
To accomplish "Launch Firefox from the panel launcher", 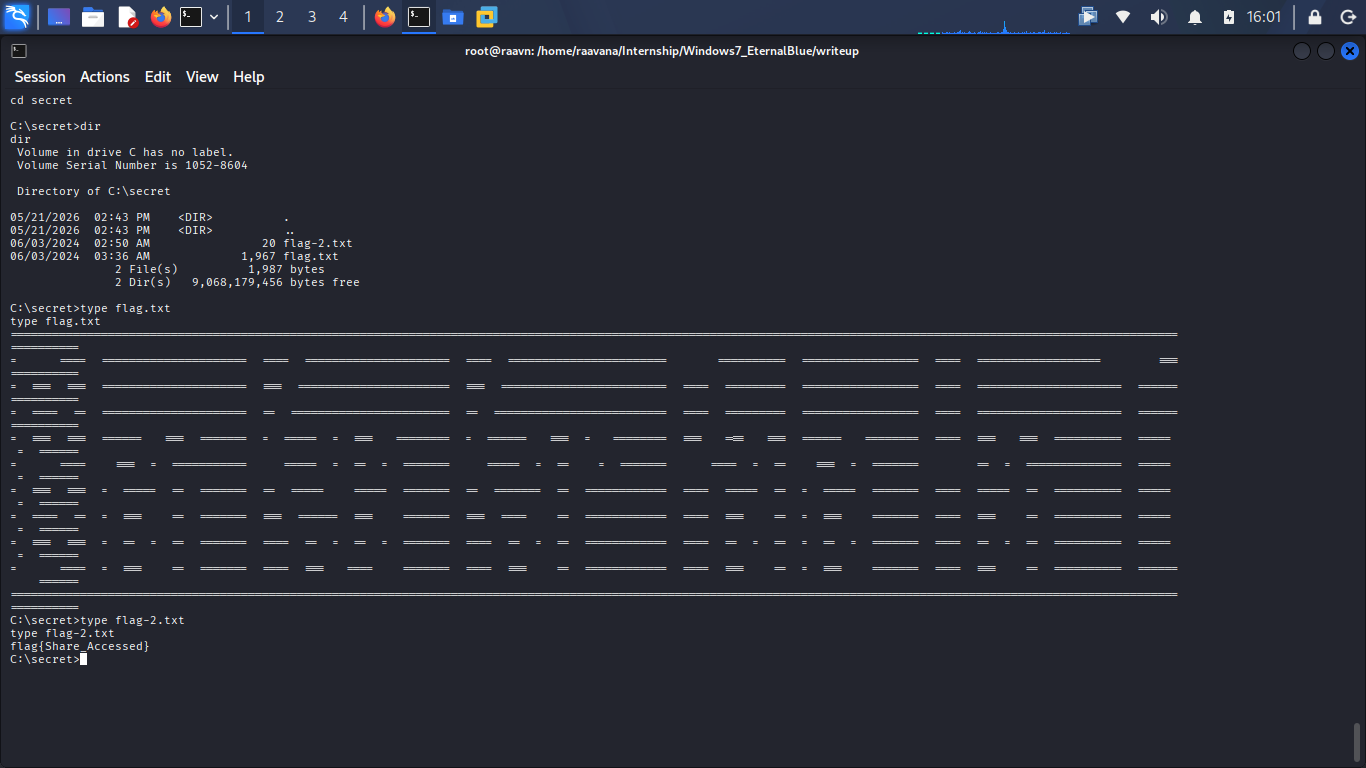I will coord(160,17).
